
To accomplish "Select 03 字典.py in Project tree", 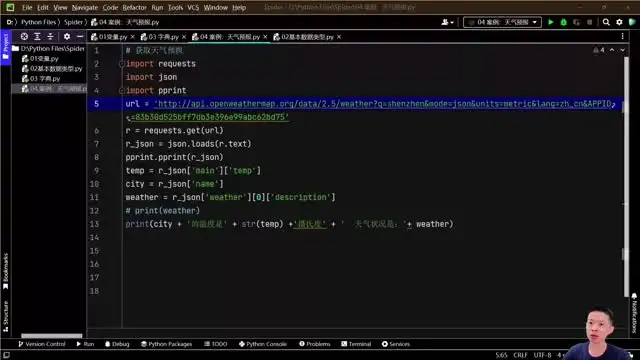I will pyautogui.click(x=41, y=78).
